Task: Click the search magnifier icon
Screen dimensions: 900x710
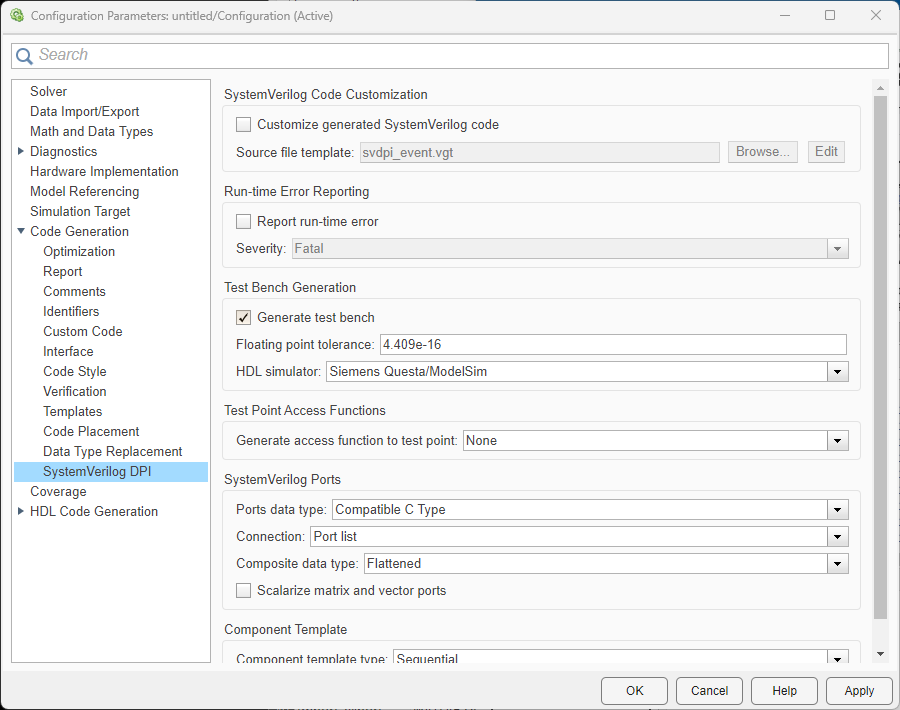Action: click(25, 56)
